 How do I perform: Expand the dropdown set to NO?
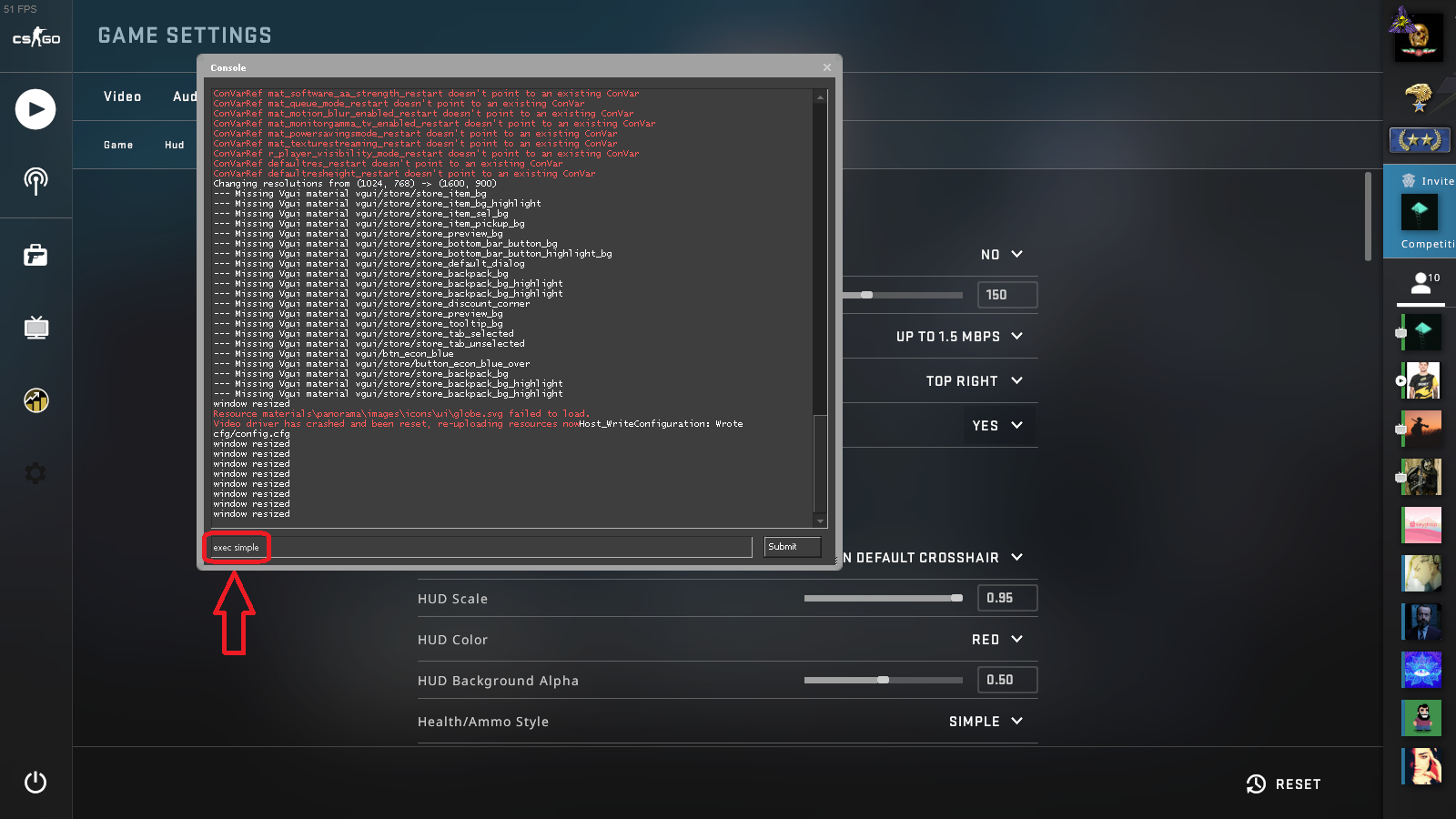(x=1002, y=255)
